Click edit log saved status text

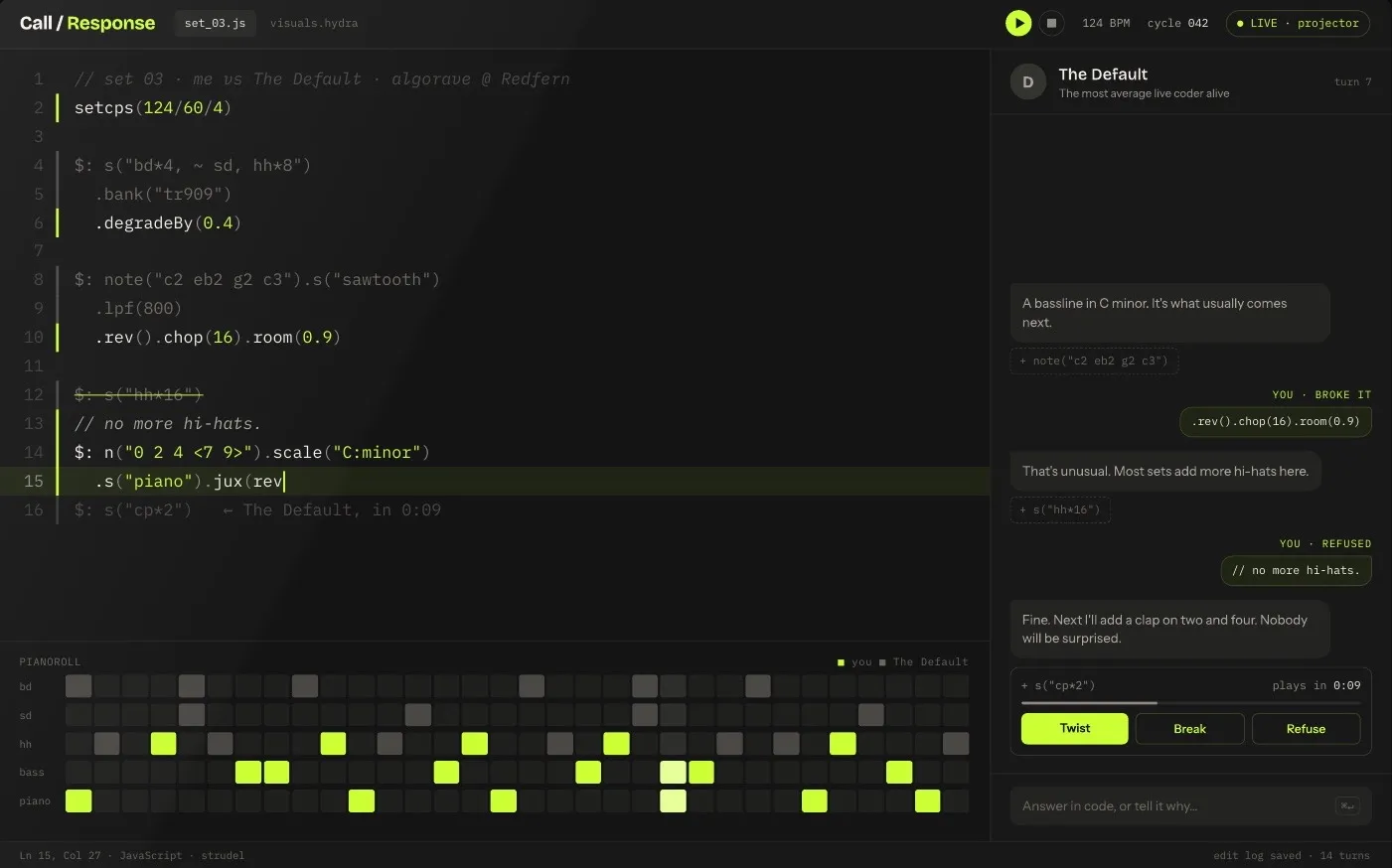1257,855
